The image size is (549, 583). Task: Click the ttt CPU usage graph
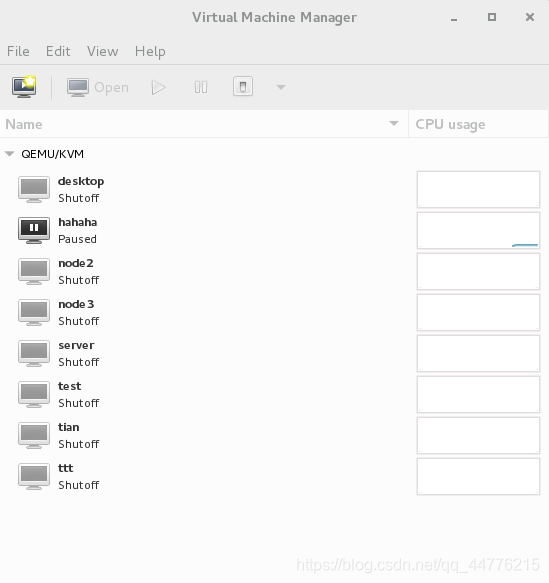point(478,477)
